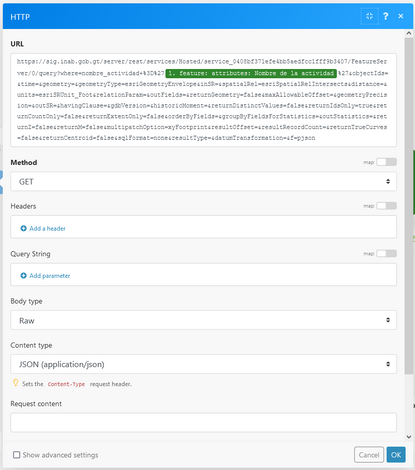The image size is (415, 470).
Task: Click the plus icon beside Add parameter
Action: click(x=23, y=276)
